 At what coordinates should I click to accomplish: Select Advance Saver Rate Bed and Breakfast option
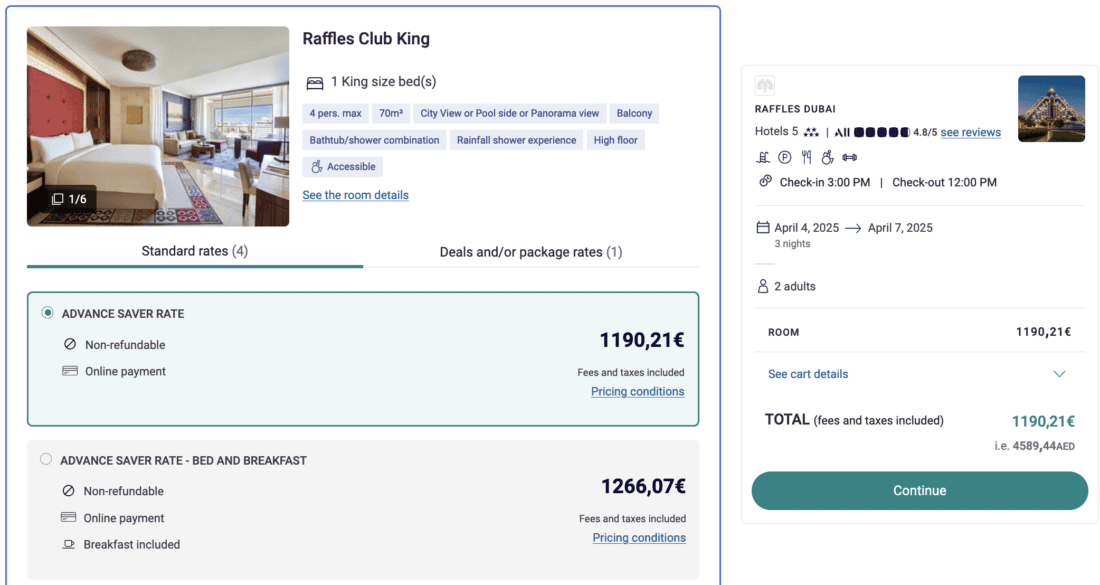46,460
